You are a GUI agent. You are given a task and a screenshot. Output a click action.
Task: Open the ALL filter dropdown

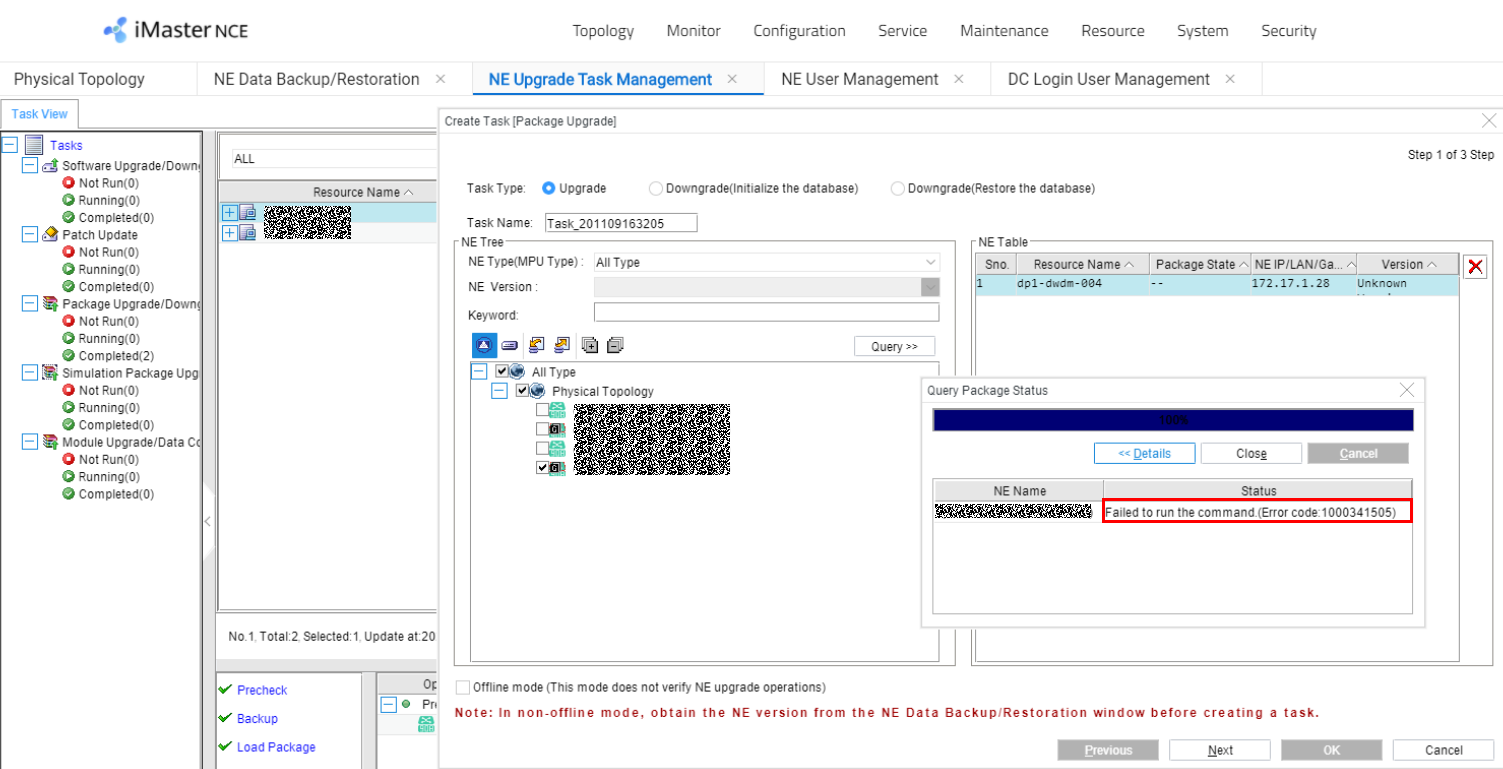pyautogui.click(x=333, y=159)
